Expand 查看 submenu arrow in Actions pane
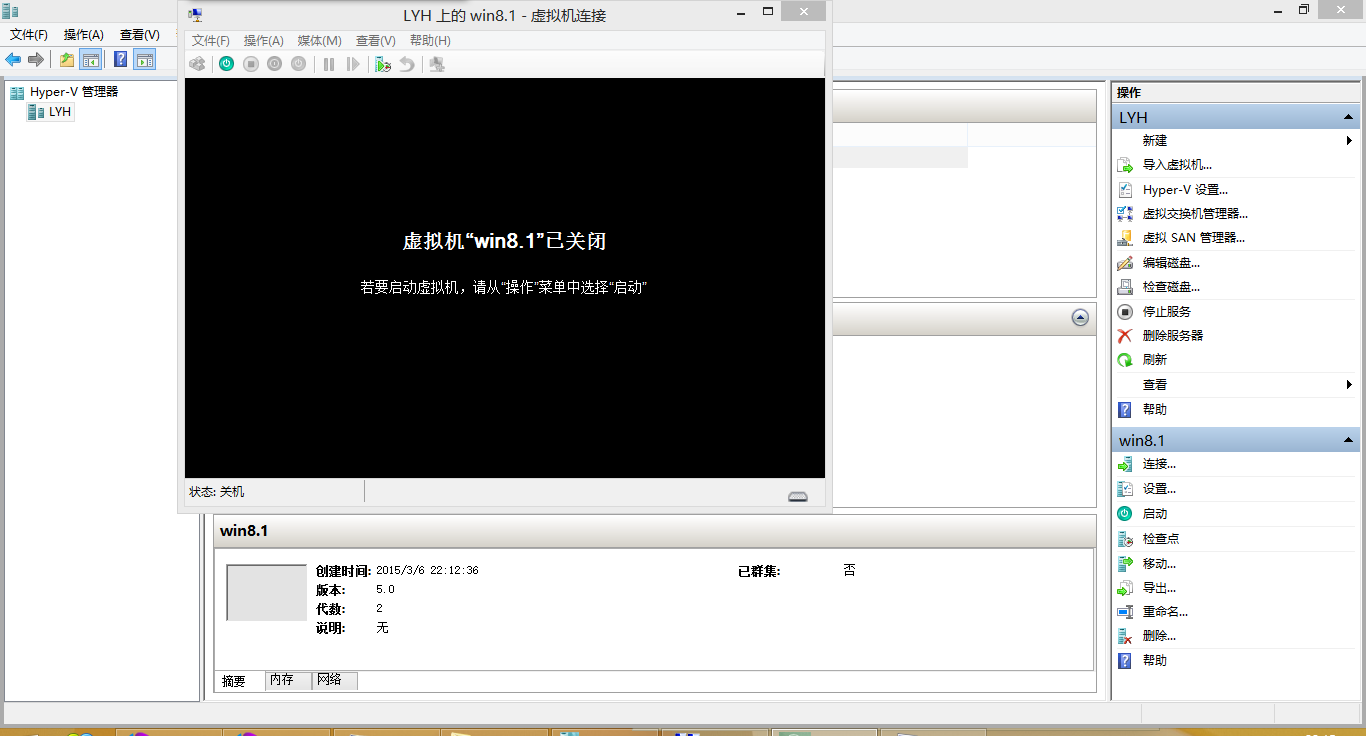The image size is (1366, 736). click(1349, 385)
